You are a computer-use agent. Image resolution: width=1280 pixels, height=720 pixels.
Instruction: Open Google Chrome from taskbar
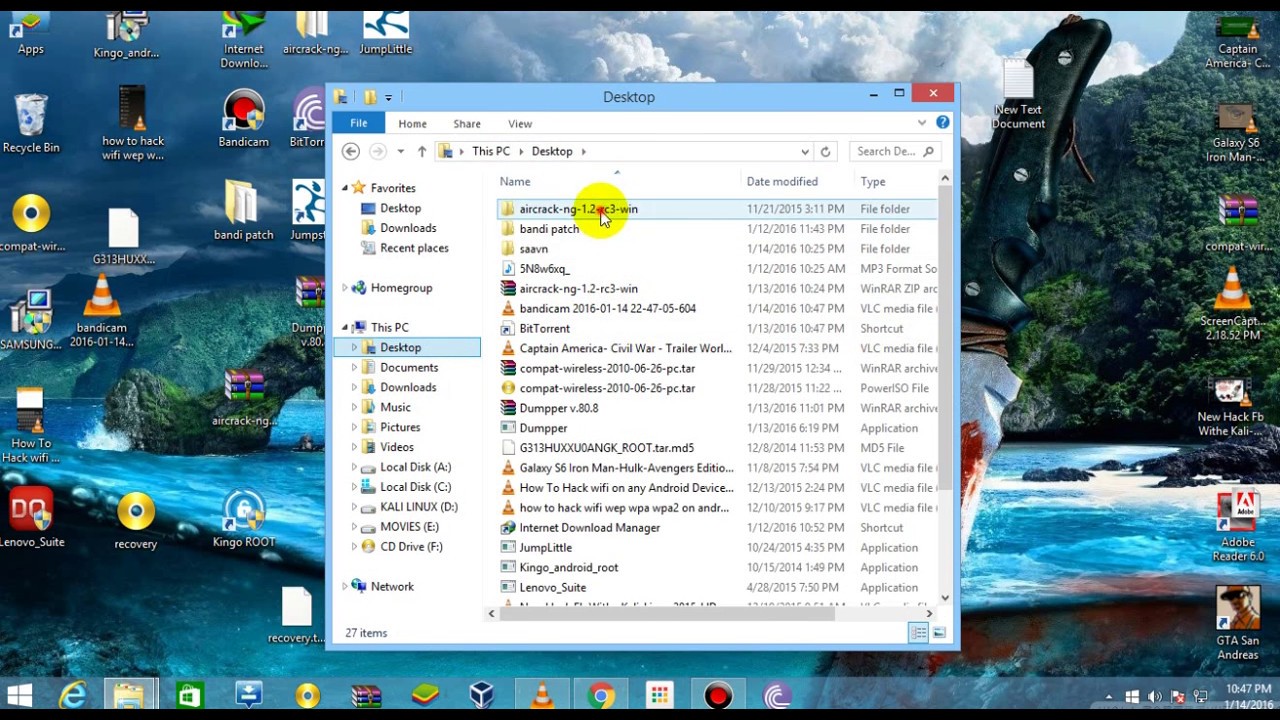tap(601, 695)
